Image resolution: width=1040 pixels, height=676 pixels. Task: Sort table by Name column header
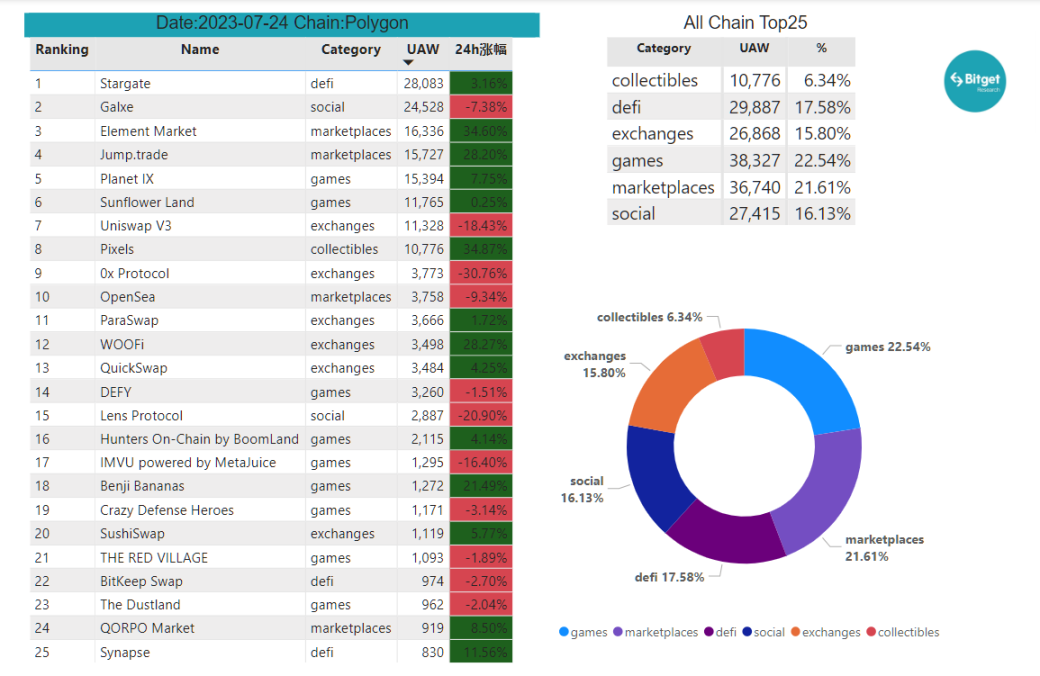[x=200, y=49]
